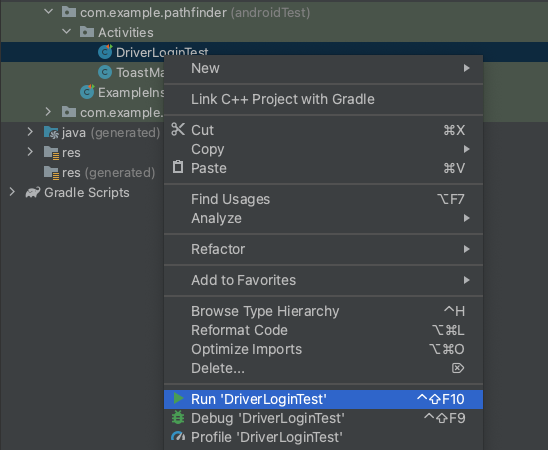Select Reformat Code menu entry
548x450 pixels.
pos(323,330)
